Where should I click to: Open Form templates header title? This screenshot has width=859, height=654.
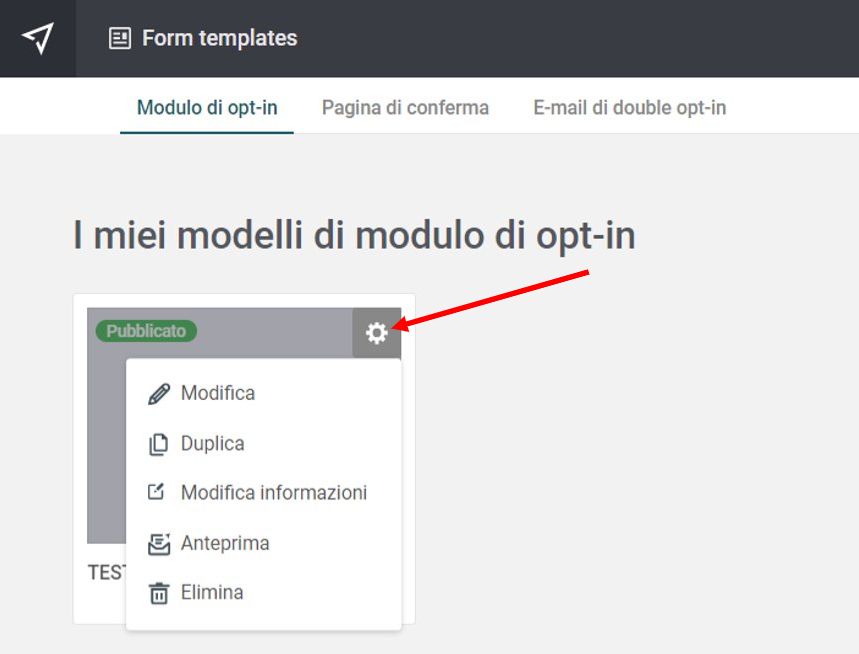point(220,38)
